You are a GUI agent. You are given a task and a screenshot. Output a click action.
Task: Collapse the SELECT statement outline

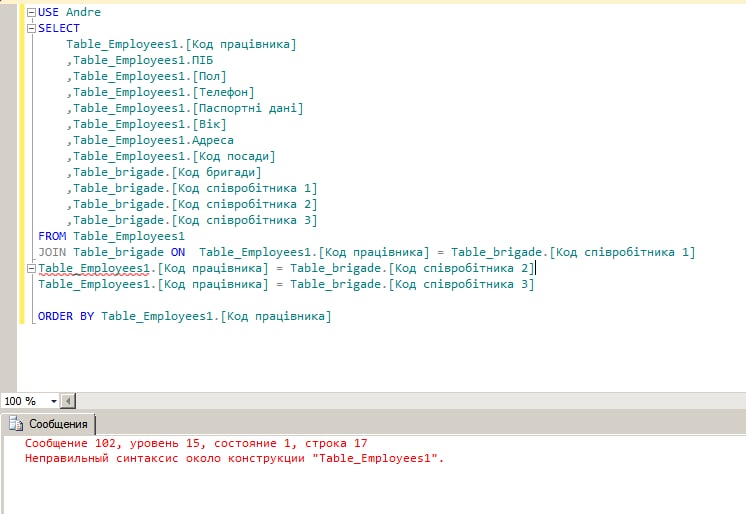tap(31, 29)
